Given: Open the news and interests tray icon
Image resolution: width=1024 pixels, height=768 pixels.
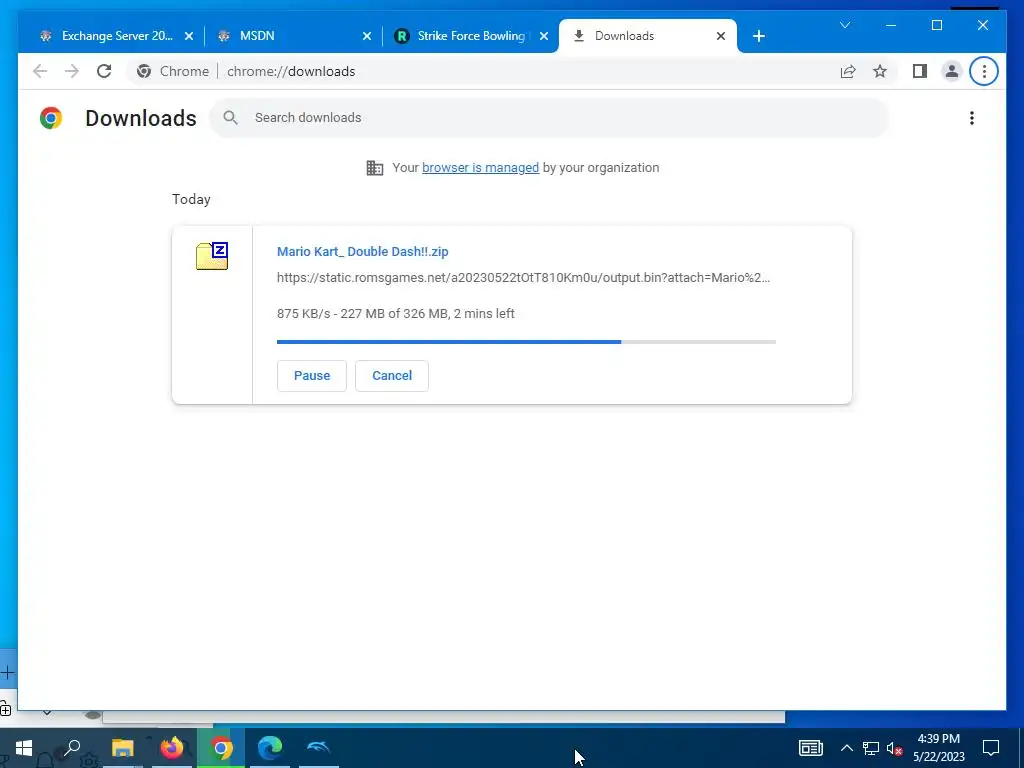Looking at the screenshot, I should click(x=810, y=748).
